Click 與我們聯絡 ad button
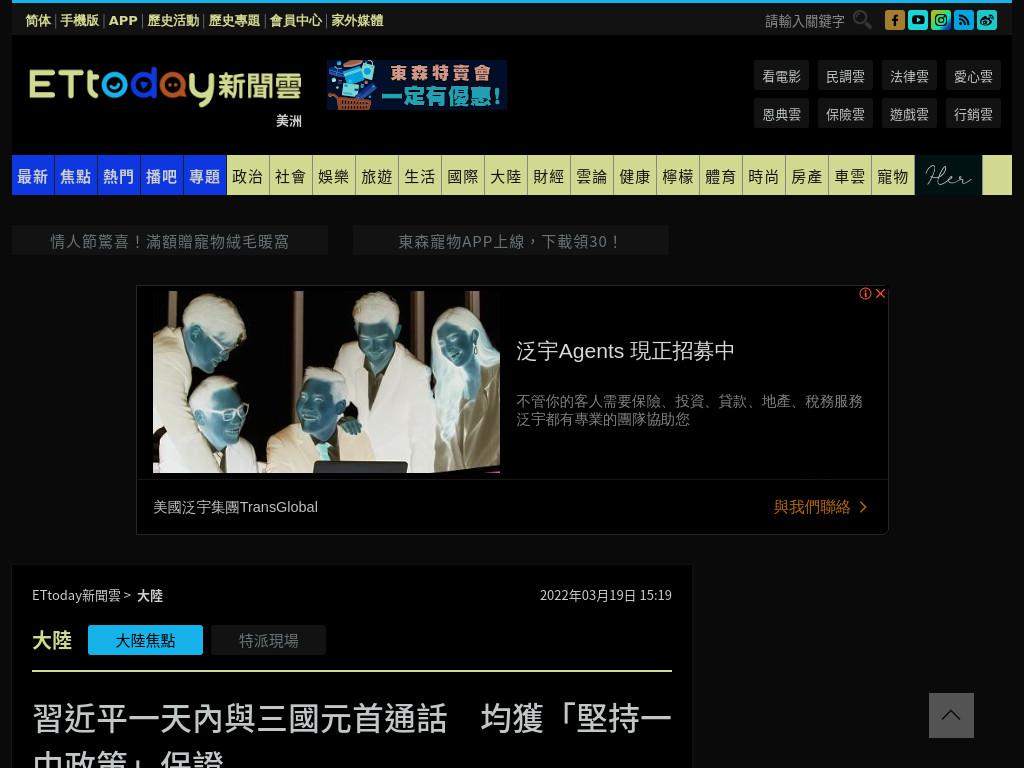The image size is (1024, 768). [x=820, y=507]
